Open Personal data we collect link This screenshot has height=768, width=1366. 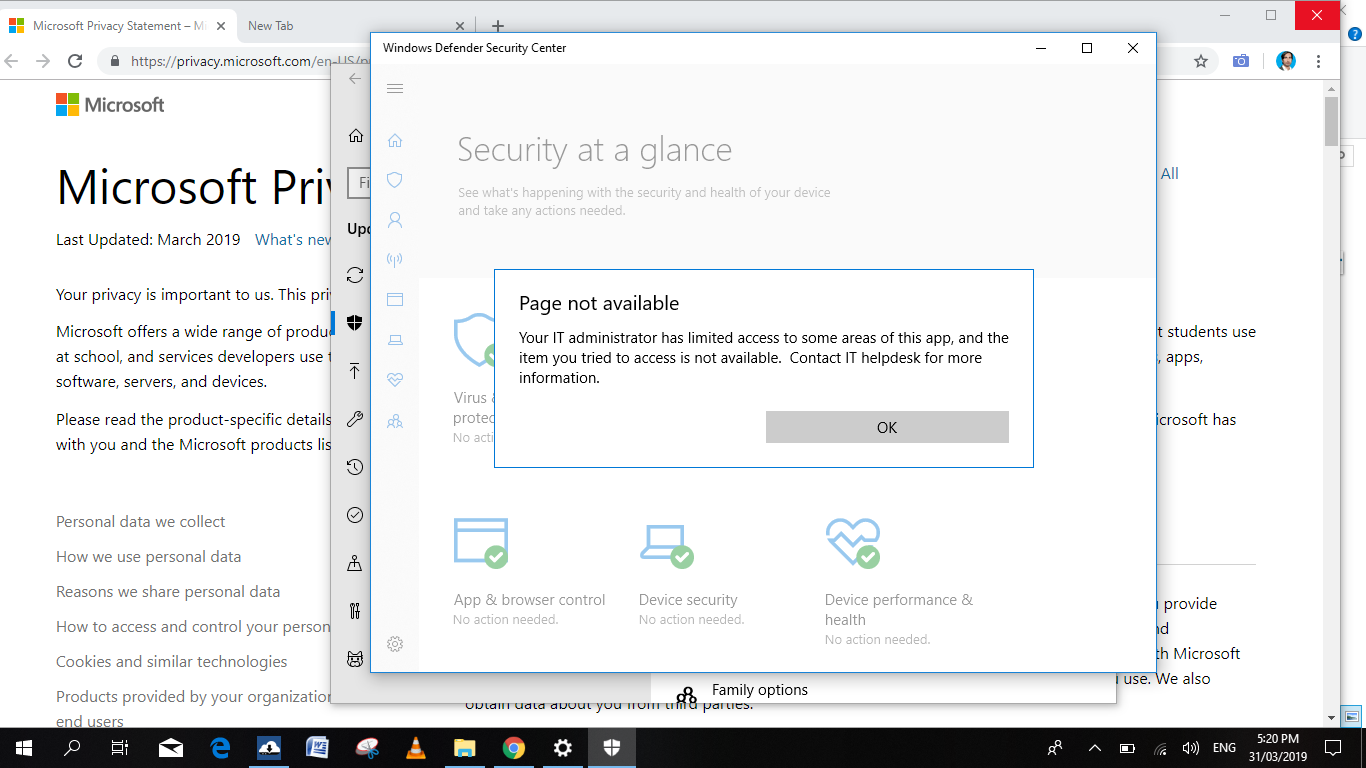point(141,522)
